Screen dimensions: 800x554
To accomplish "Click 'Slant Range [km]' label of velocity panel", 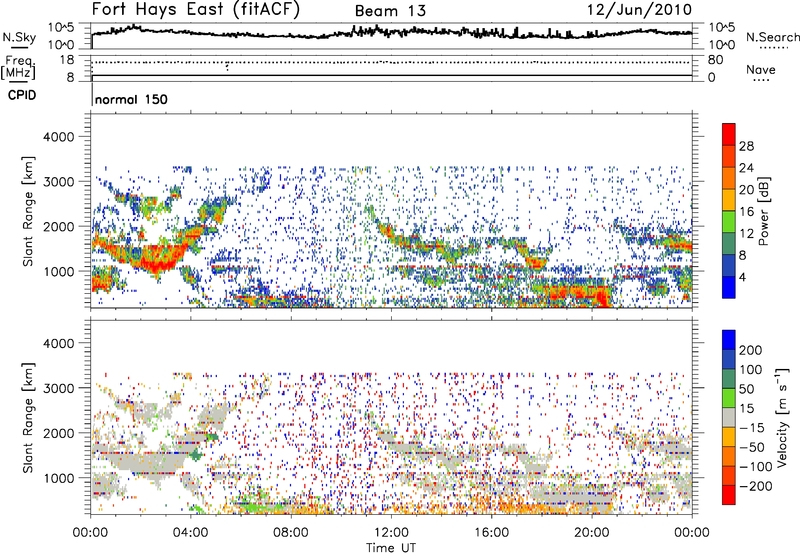I will point(28,418).
